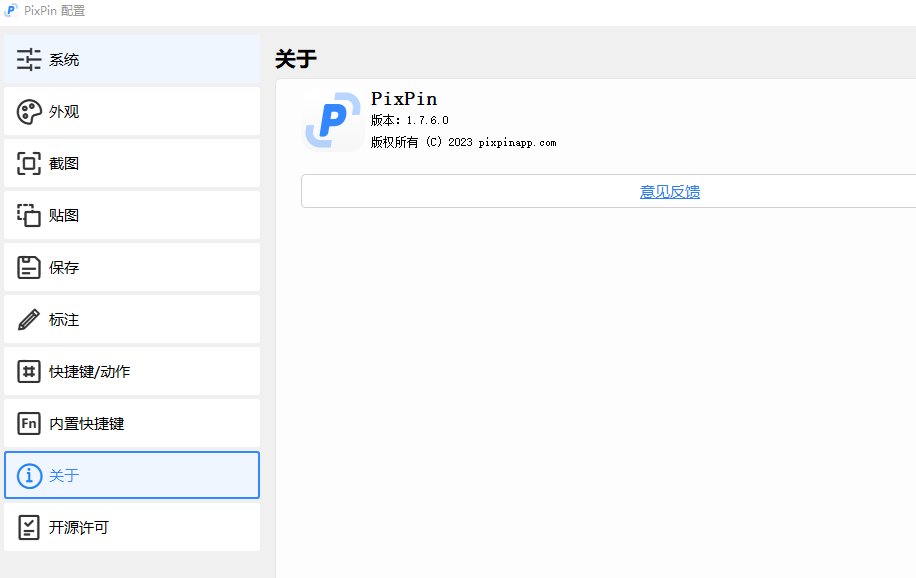Click the pencil icon for 标注
The width and height of the screenshot is (916, 578).
(x=29, y=320)
